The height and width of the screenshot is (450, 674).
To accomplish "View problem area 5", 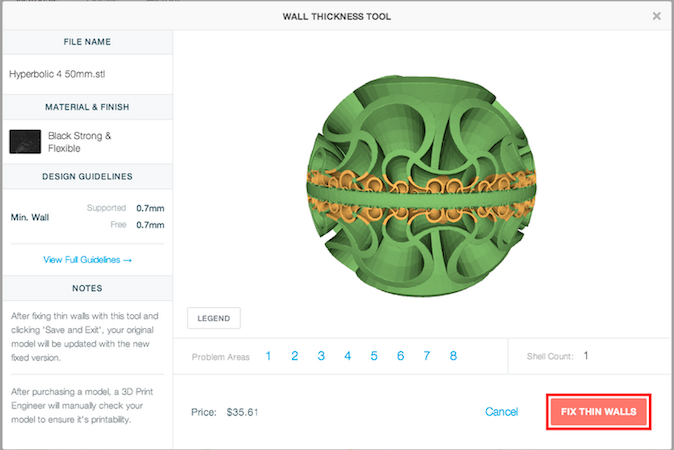I will point(374,356).
